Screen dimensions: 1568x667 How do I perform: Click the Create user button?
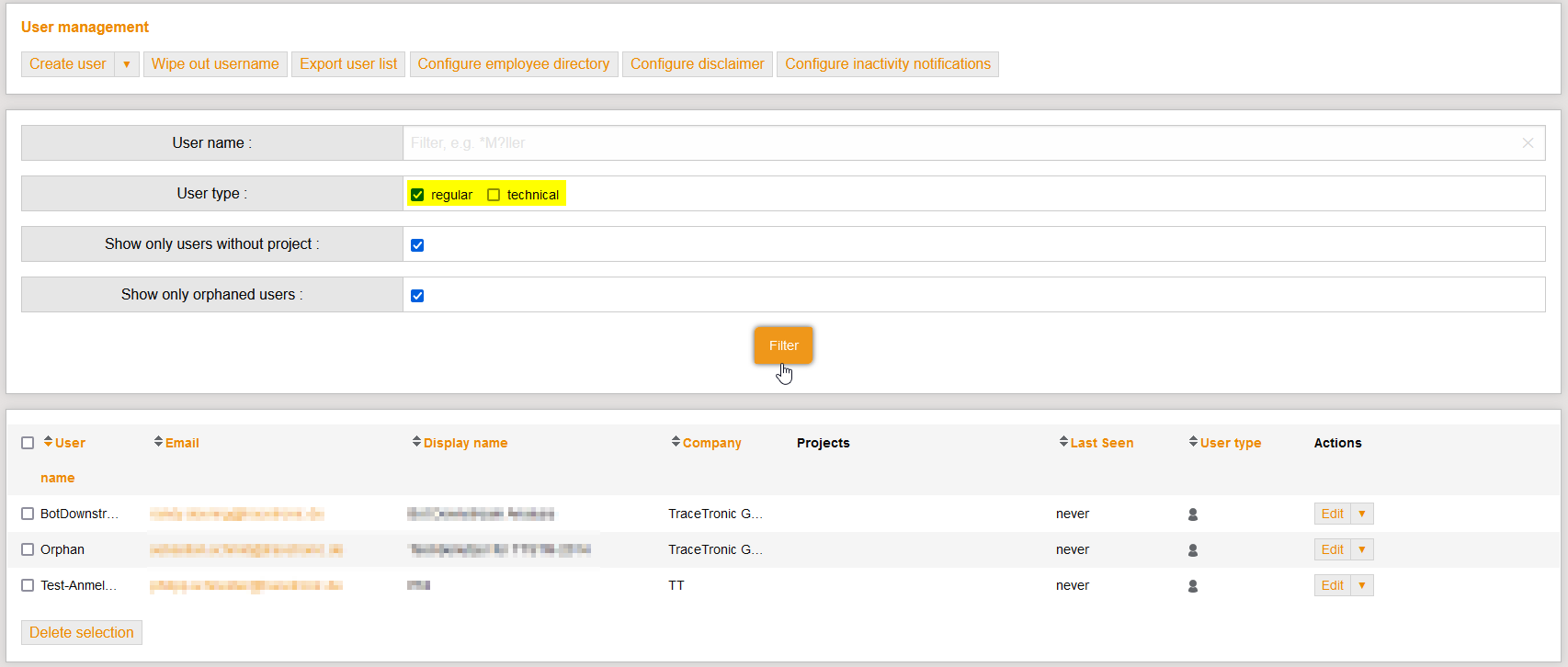(68, 64)
